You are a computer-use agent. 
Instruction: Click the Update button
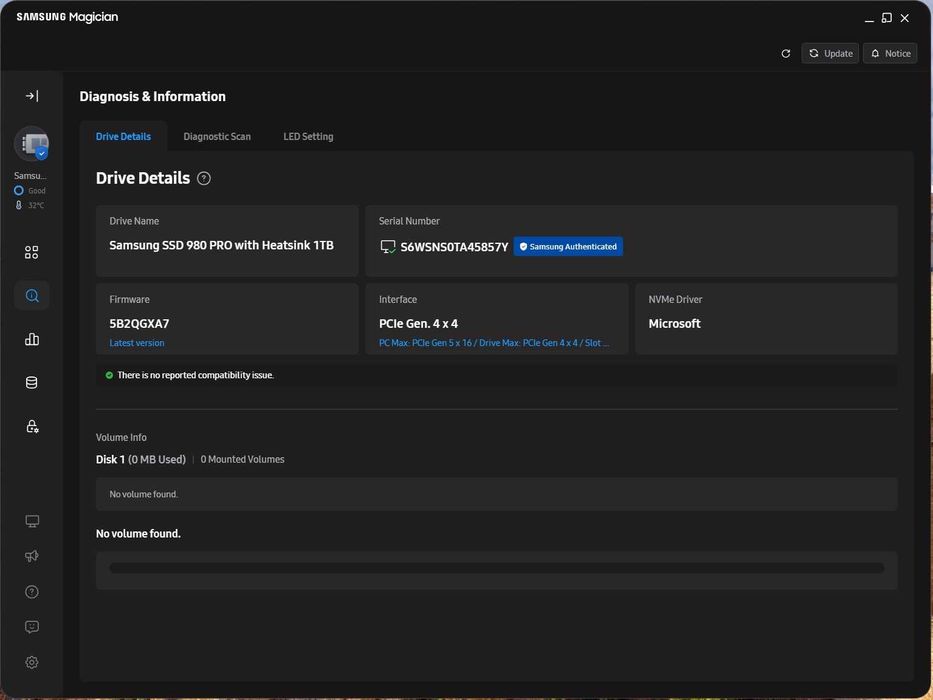830,54
